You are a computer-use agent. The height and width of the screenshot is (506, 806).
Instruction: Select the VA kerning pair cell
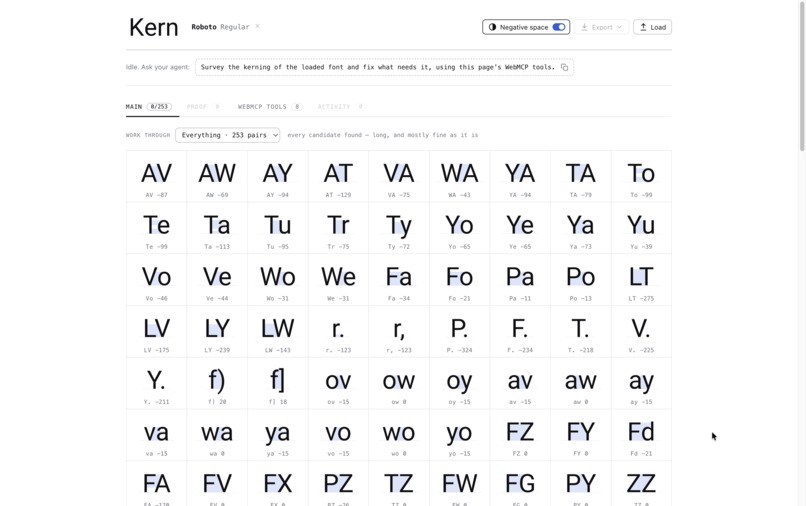[x=399, y=176]
